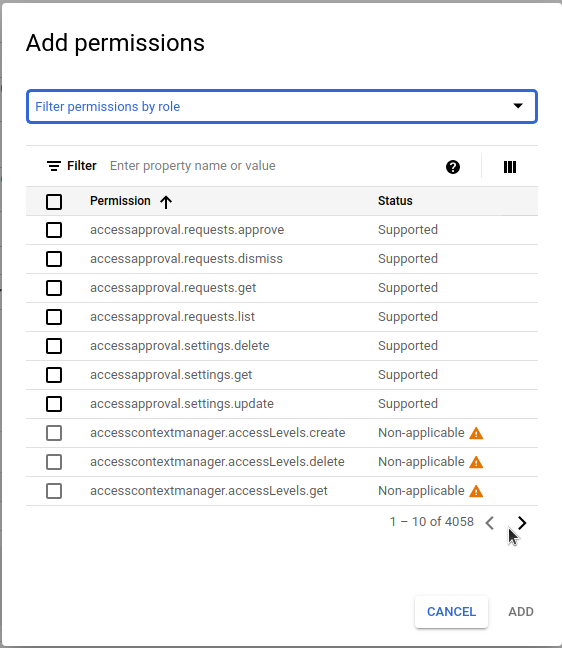Go to next page of permissions

pyautogui.click(x=522, y=523)
